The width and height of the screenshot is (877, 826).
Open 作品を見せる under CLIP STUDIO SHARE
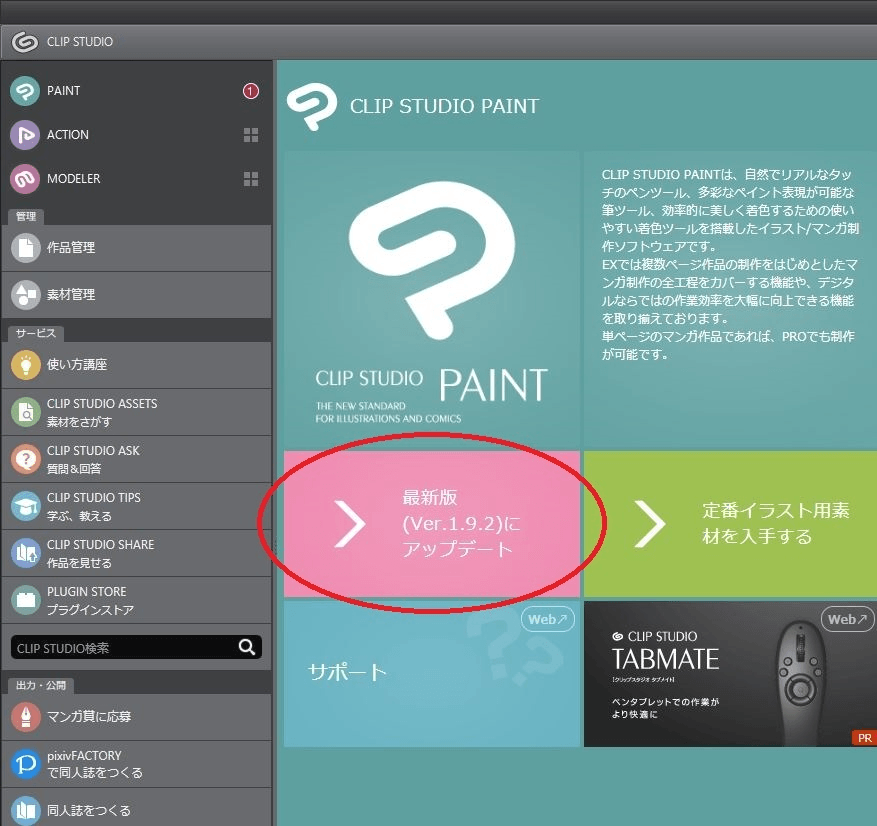136,553
